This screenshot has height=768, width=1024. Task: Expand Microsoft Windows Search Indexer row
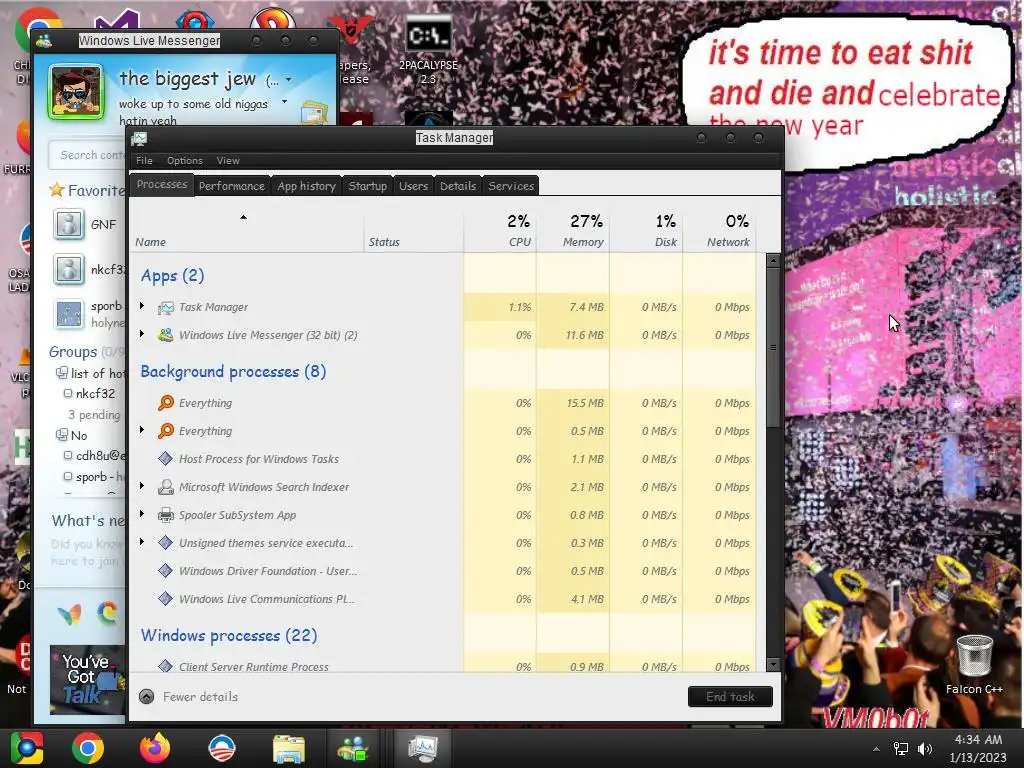tap(142, 487)
